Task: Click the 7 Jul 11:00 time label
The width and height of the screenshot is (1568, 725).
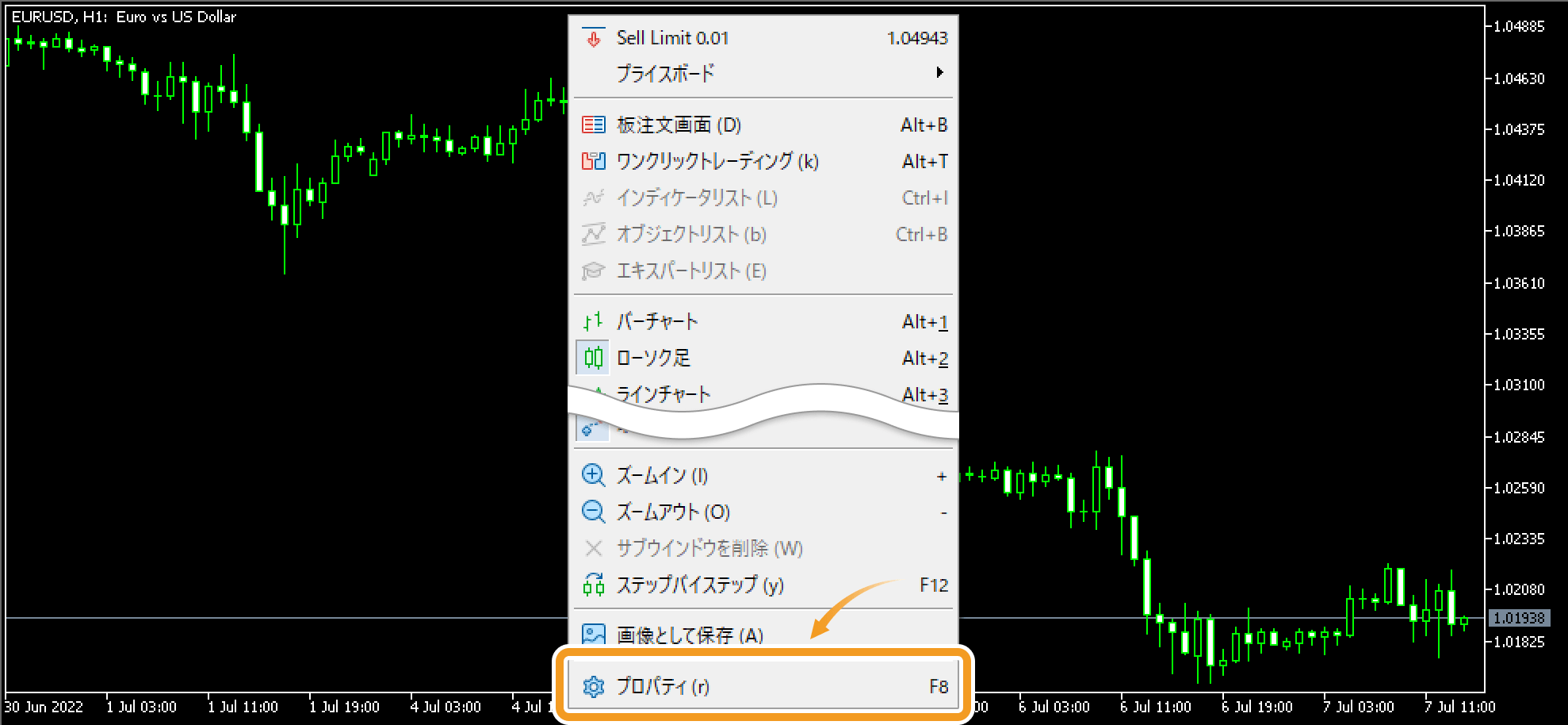Action: click(x=1459, y=707)
